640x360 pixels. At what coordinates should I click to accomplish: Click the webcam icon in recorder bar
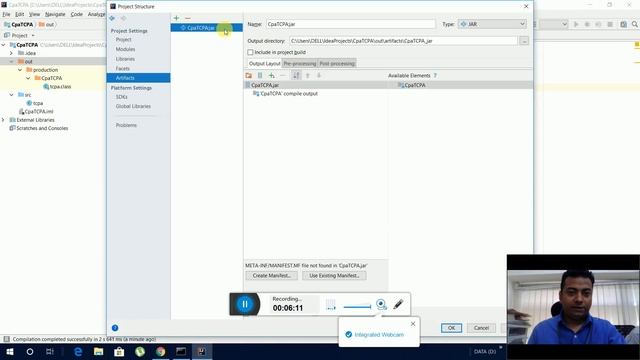pos(381,304)
